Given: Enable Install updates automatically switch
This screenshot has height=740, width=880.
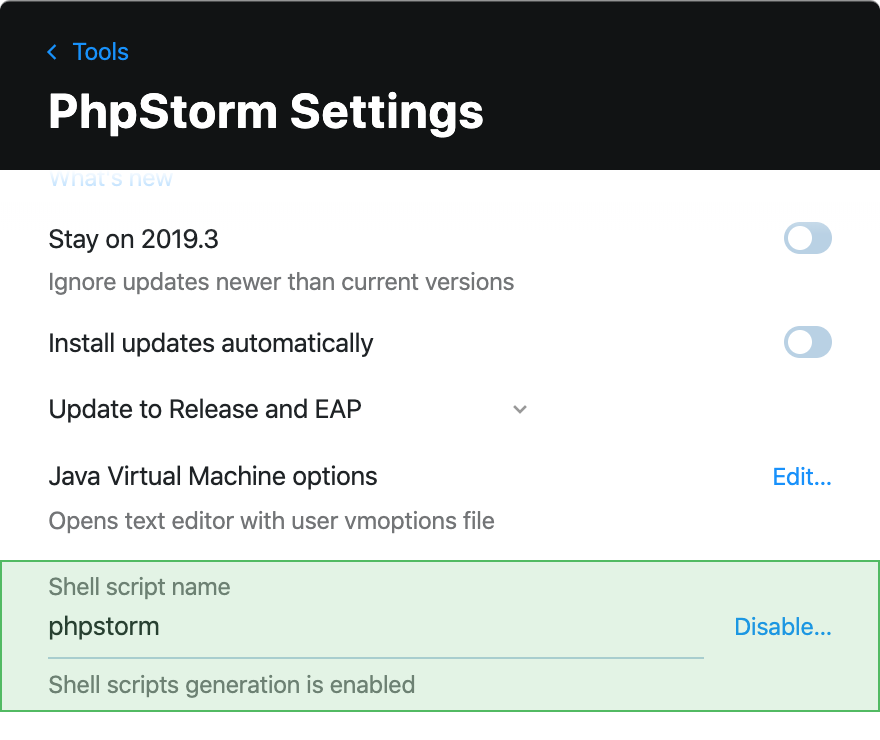Looking at the screenshot, I should (808, 342).
